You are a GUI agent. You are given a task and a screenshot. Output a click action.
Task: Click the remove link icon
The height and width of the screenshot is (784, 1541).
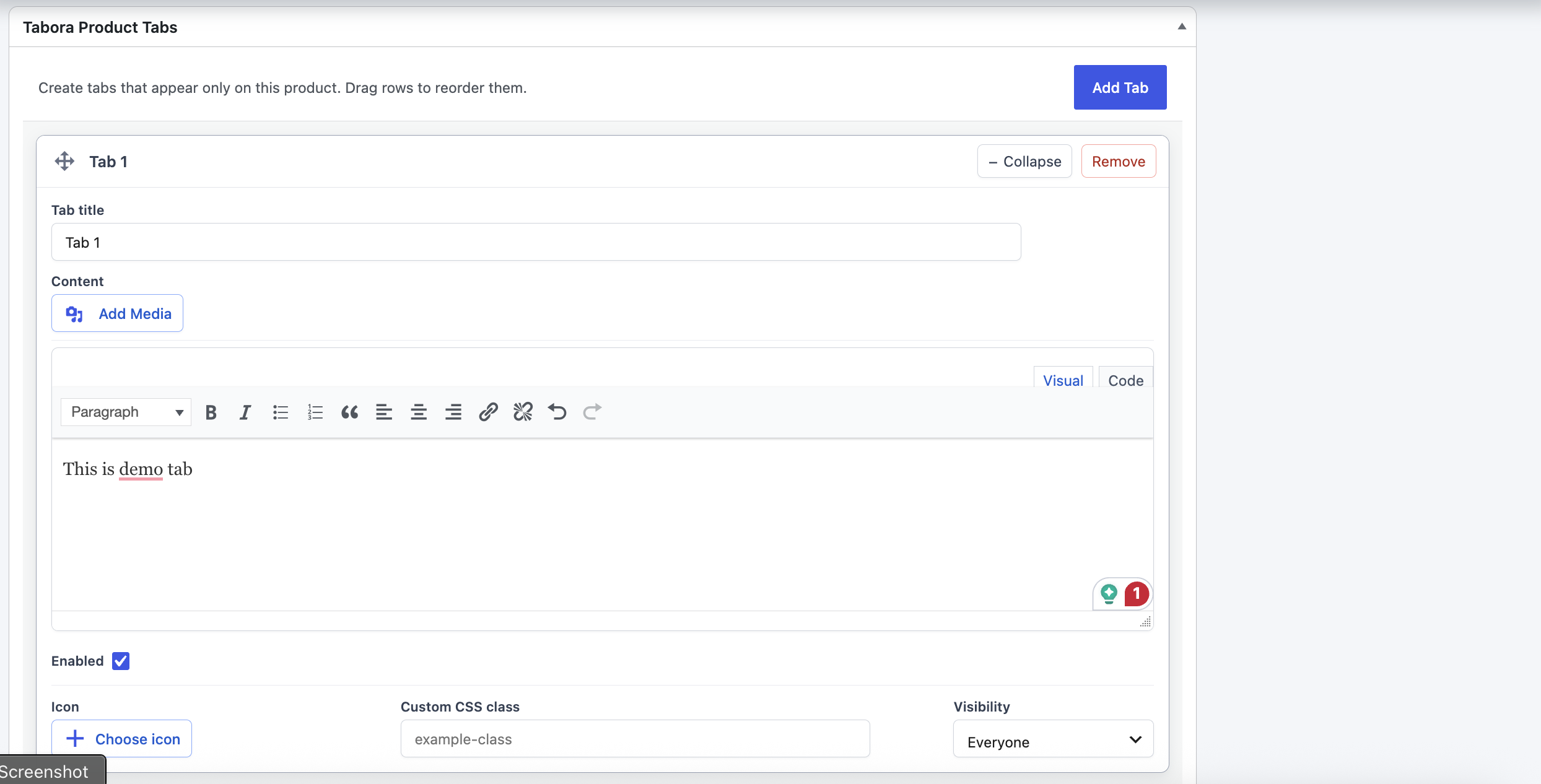tap(523, 412)
